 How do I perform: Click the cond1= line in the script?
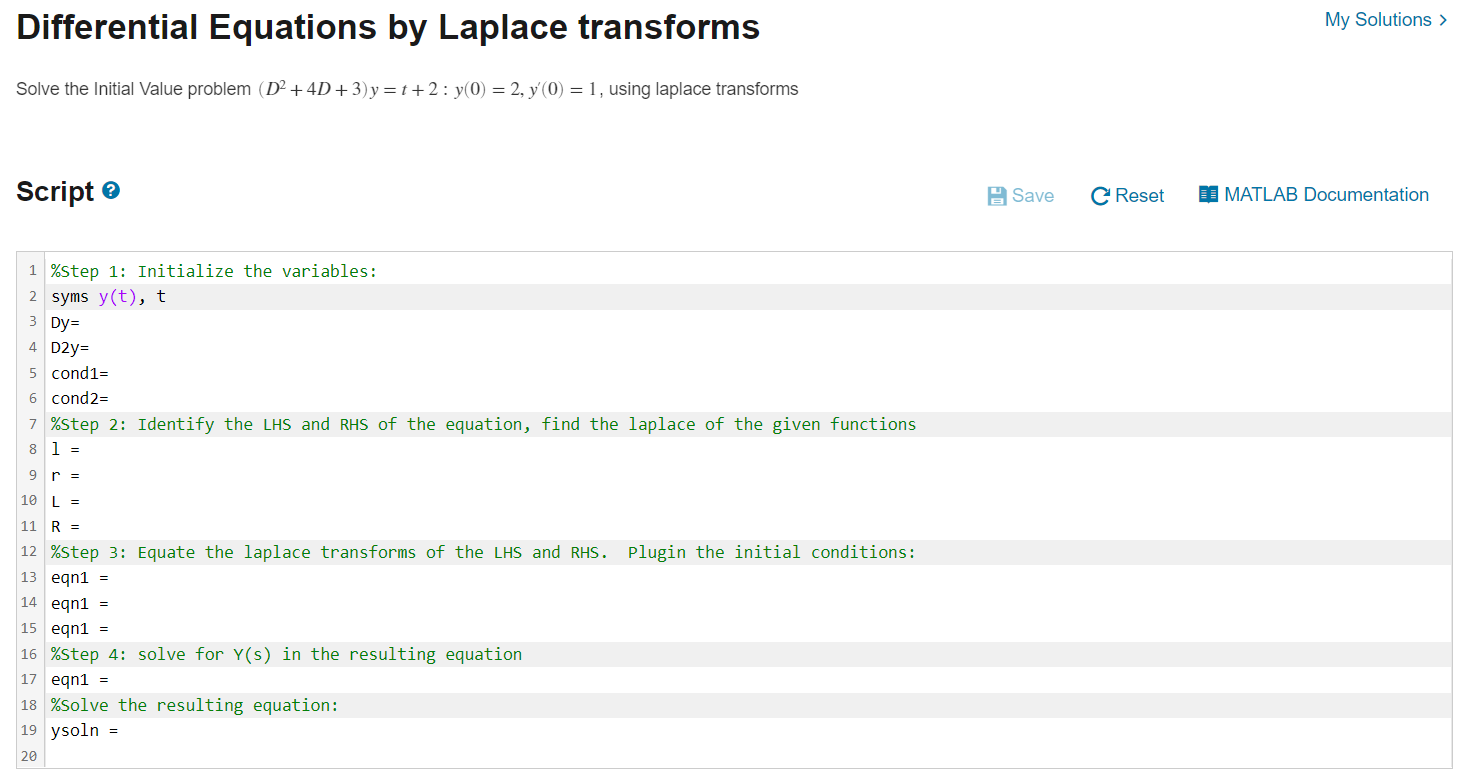78,373
